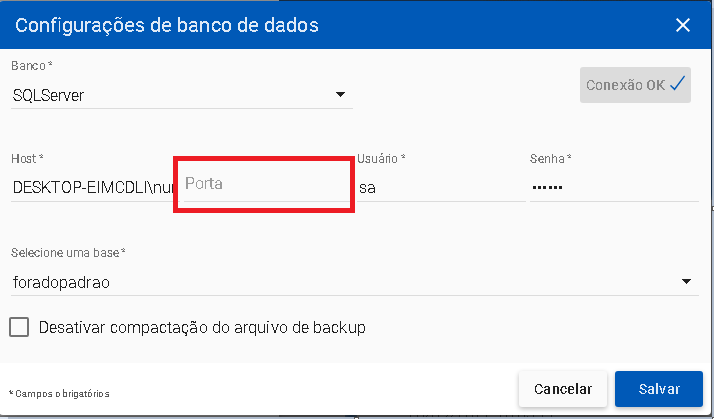Click the Campos obrigatórios footnote
Screen dimensions: 714x419
point(59,394)
